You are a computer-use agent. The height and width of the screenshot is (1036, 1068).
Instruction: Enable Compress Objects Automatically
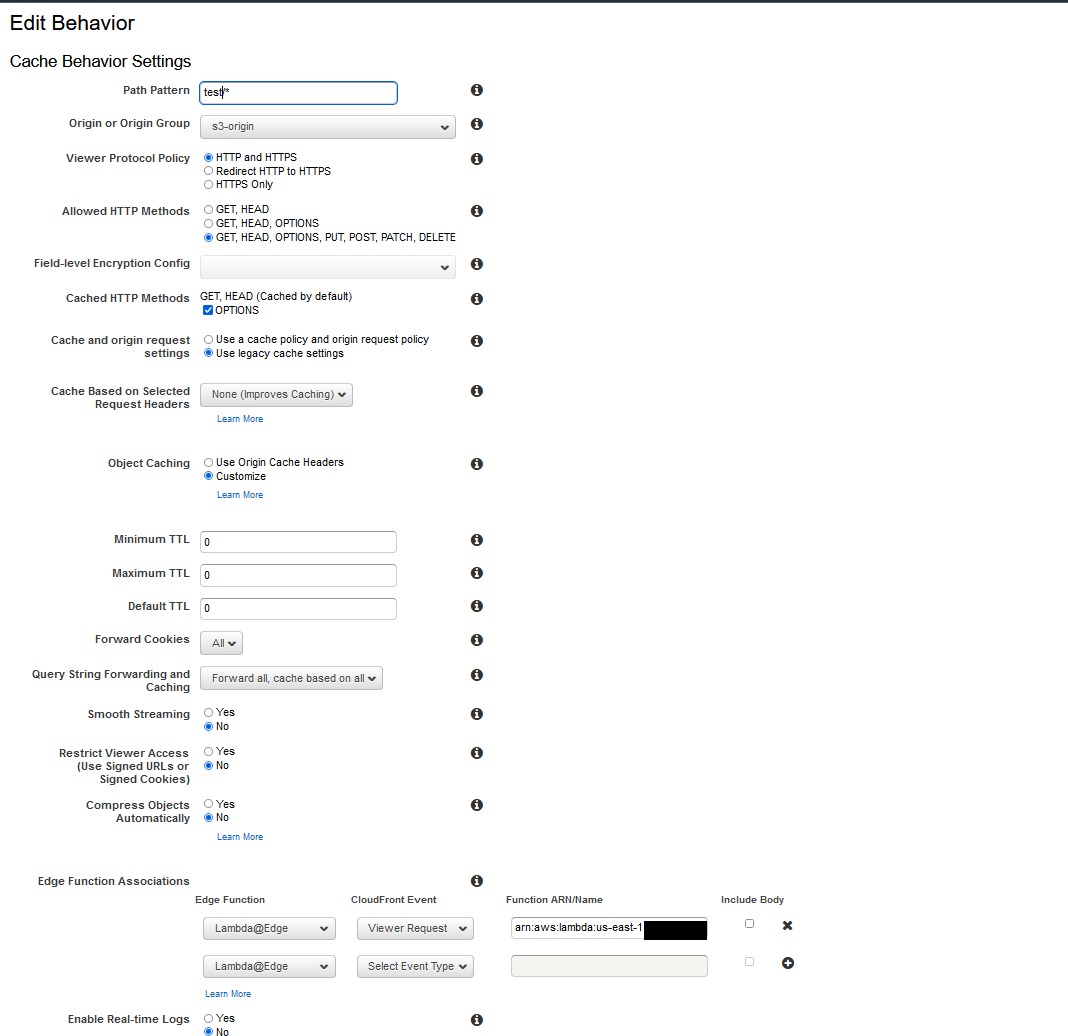208,803
